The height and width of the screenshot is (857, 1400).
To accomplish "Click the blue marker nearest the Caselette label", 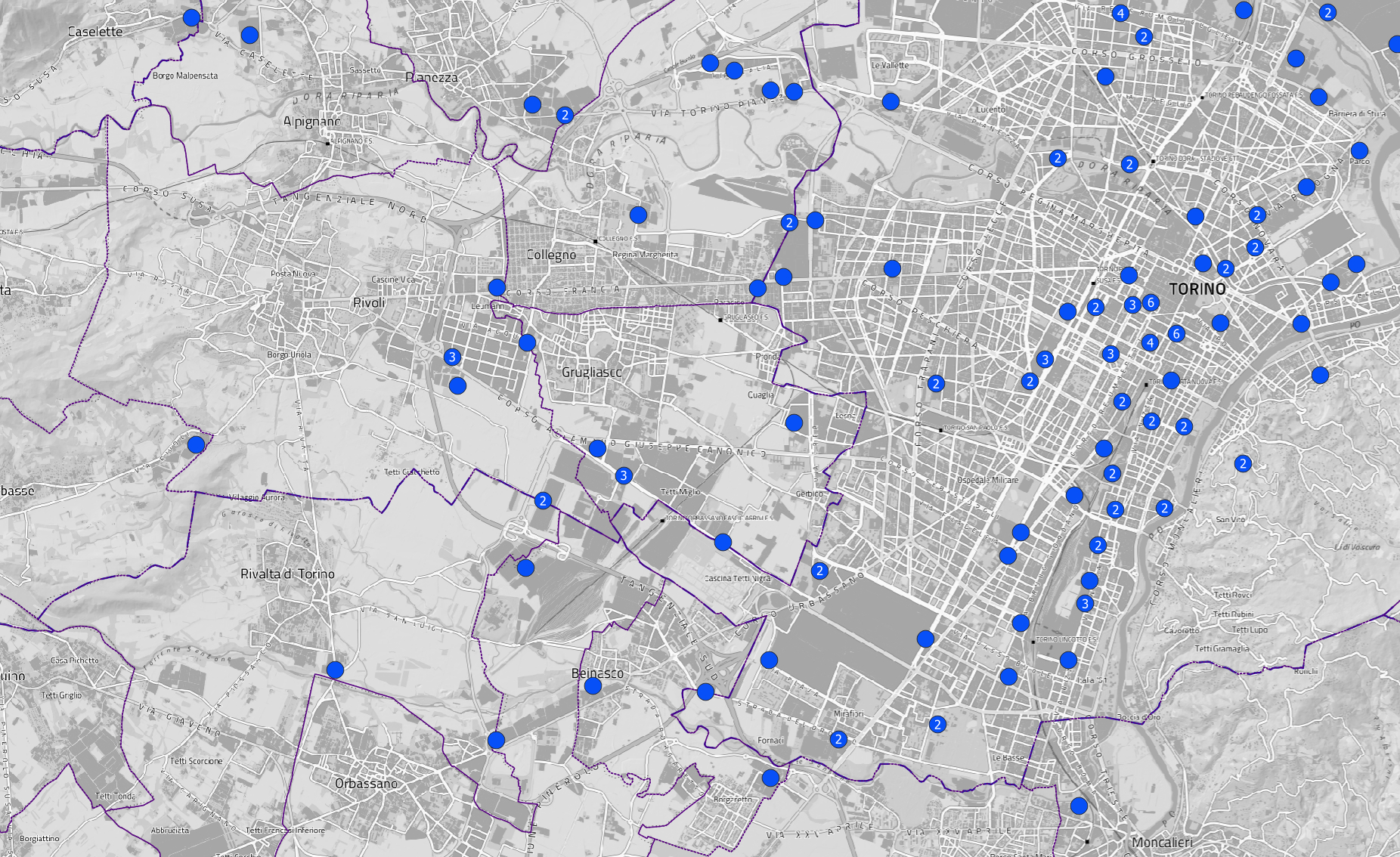I will pos(192,17).
